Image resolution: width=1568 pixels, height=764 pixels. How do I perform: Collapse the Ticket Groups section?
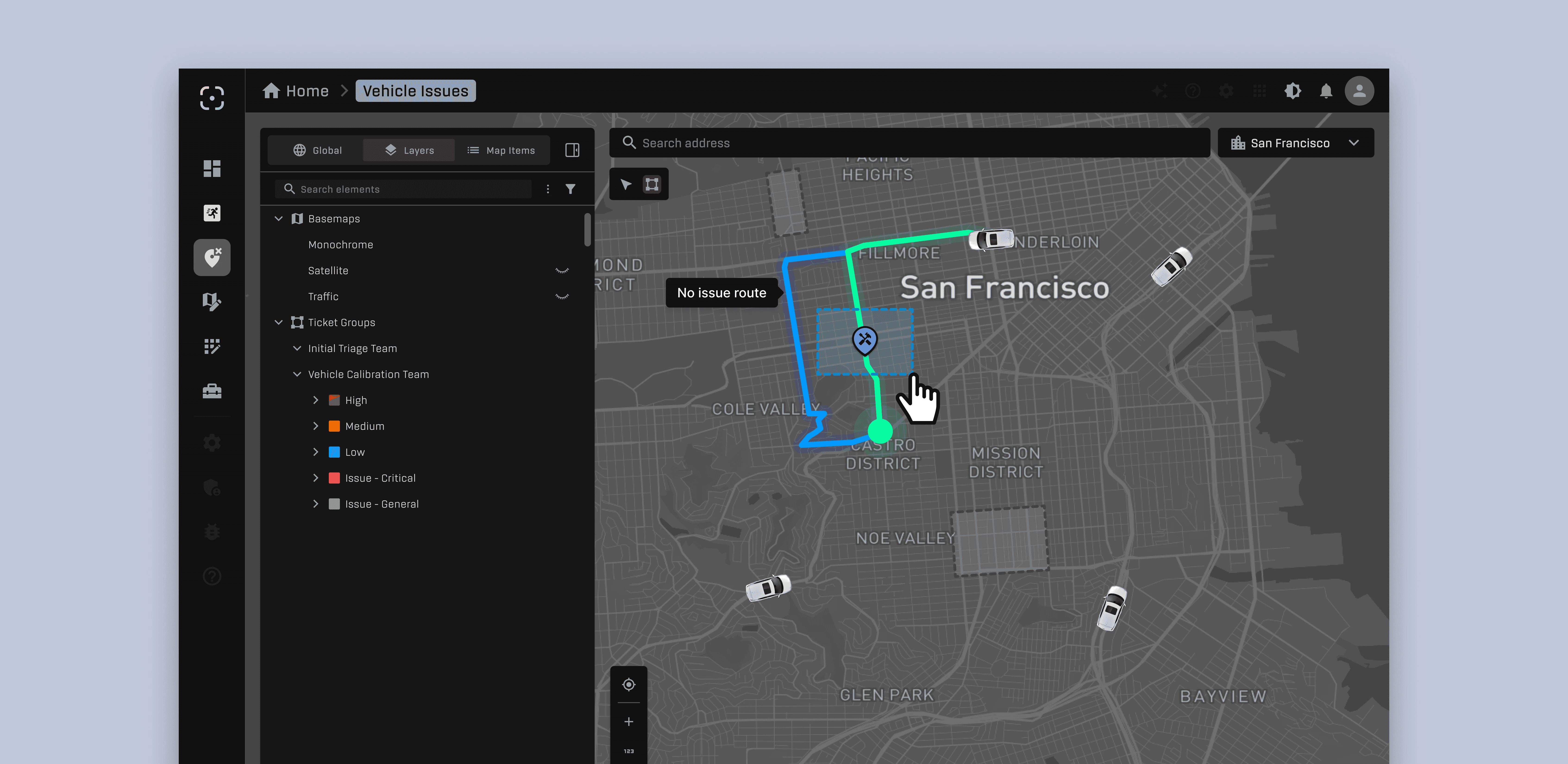pos(279,323)
